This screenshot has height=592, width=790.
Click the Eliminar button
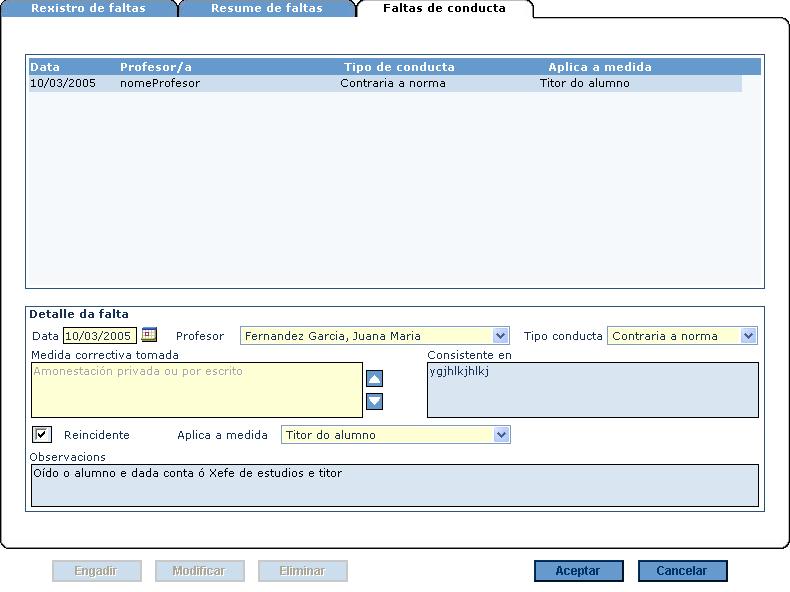(x=302, y=571)
